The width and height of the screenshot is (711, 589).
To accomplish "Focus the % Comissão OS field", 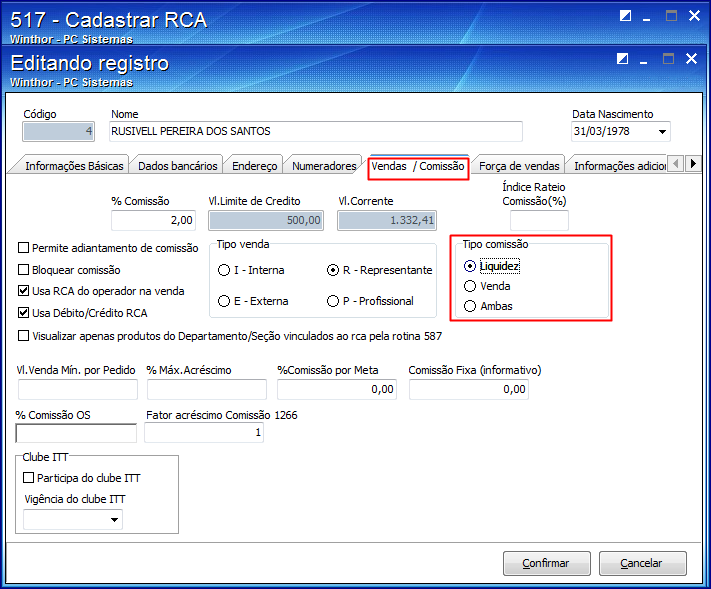I will [76, 433].
